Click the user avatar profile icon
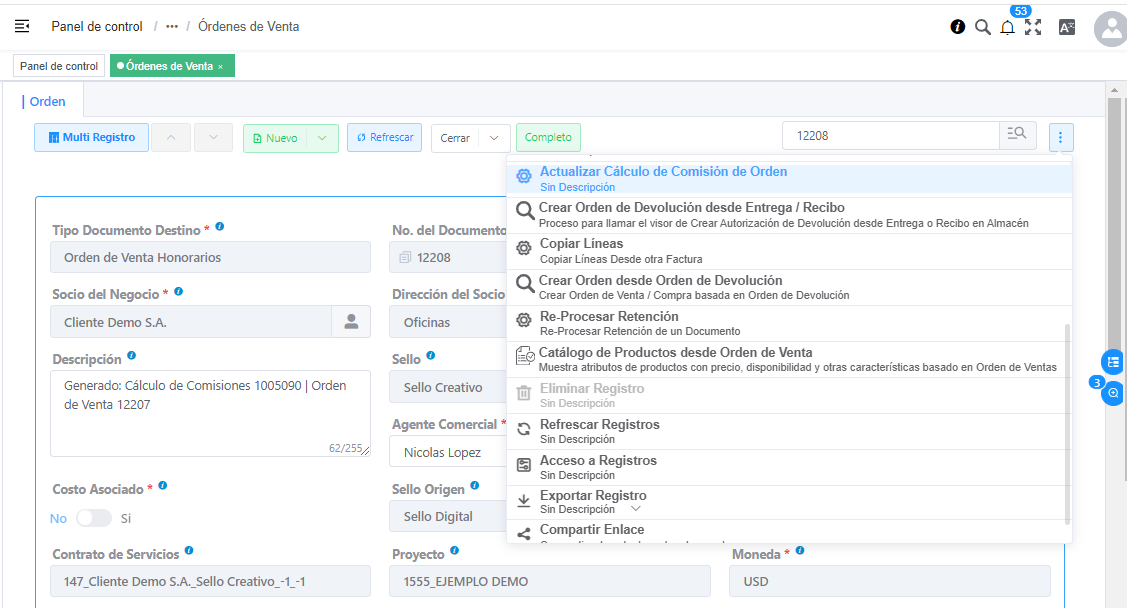 pyautogui.click(x=1111, y=29)
